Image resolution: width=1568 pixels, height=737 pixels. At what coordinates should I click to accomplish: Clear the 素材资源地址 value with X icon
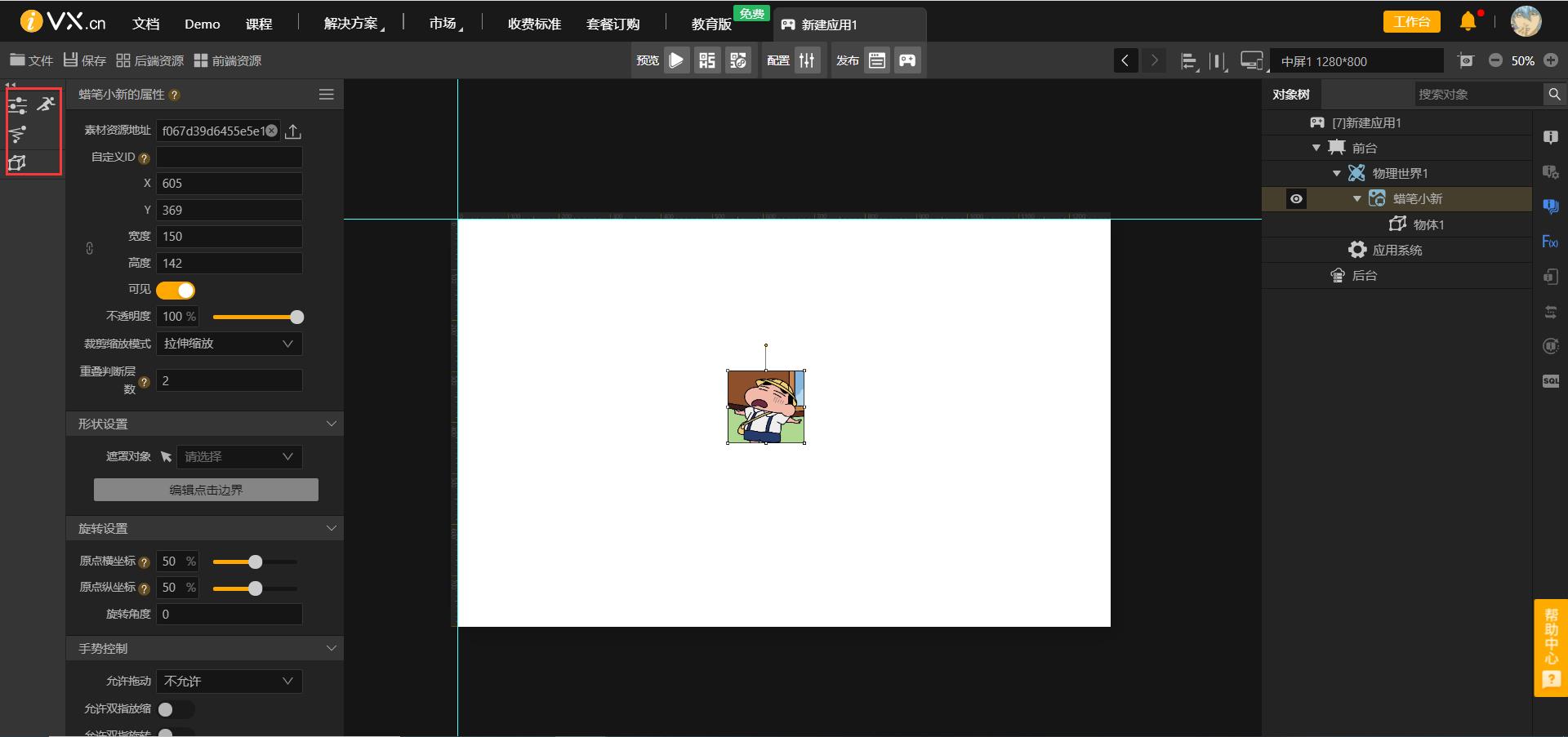click(x=272, y=131)
